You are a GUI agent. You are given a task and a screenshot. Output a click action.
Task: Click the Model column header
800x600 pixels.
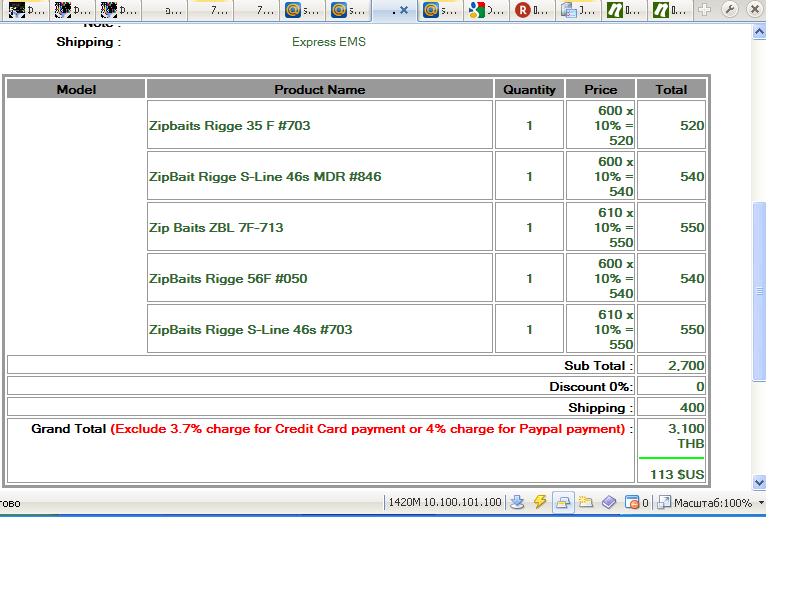[76, 89]
